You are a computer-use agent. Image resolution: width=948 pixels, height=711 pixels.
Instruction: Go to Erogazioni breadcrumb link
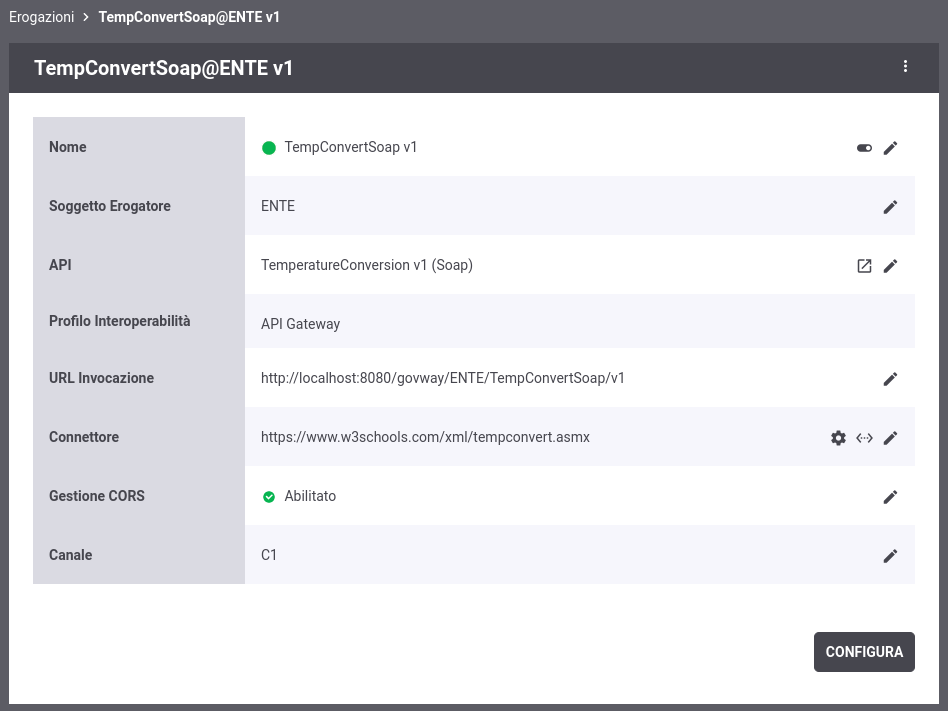(x=41, y=17)
